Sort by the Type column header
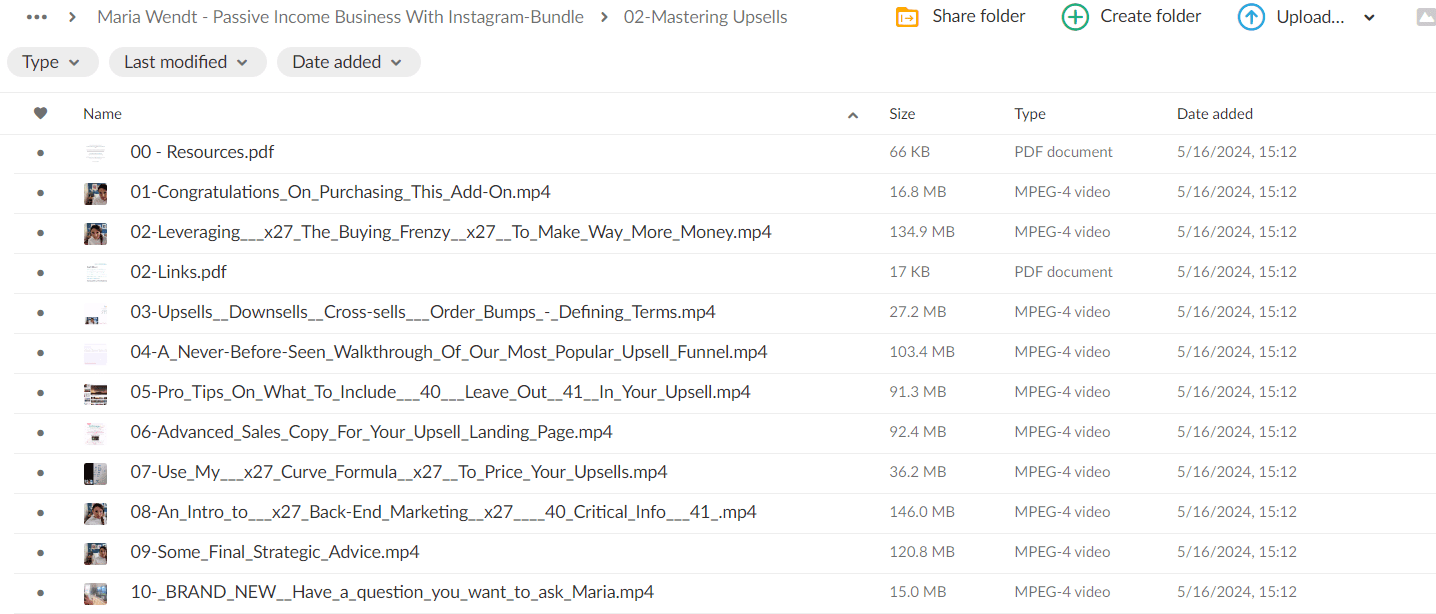 1030,114
